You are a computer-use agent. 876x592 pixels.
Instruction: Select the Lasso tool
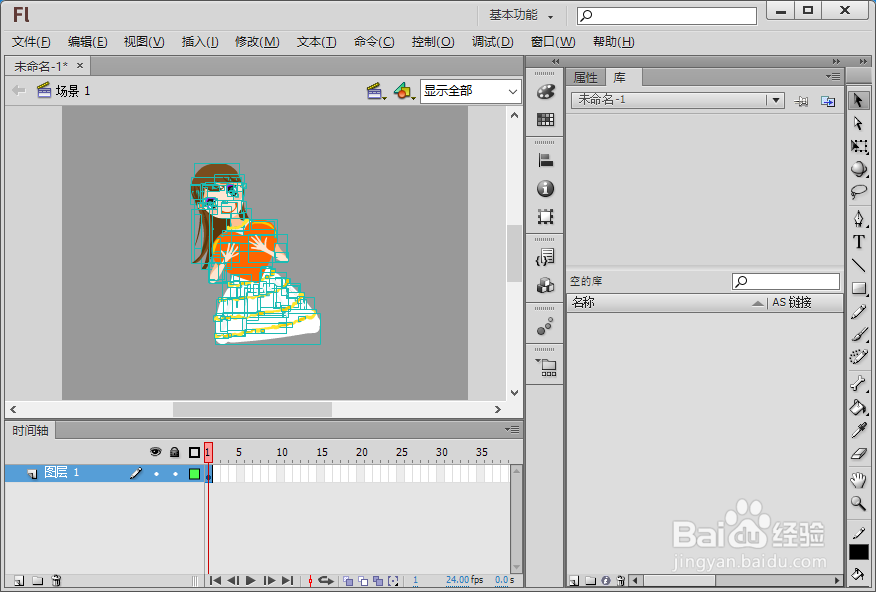[x=859, y=192]
